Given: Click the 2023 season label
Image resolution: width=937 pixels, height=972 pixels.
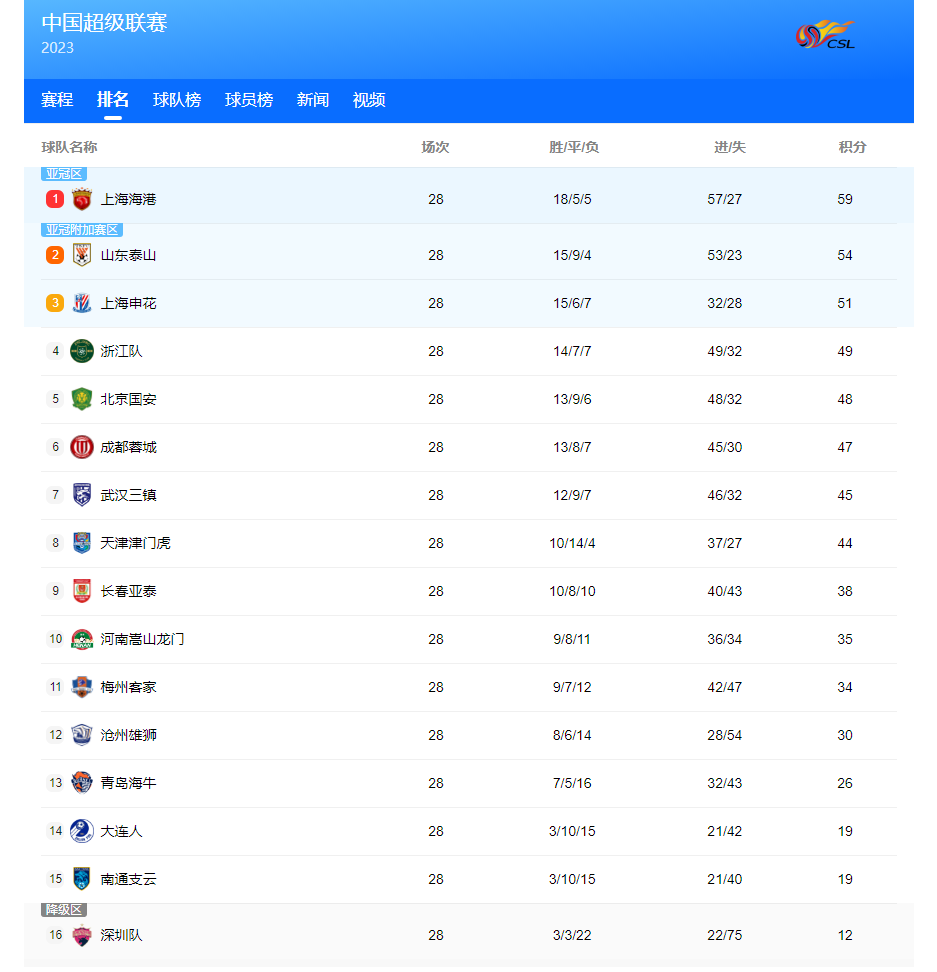Looking at the screenshot, I should click(x=58, y=48).
